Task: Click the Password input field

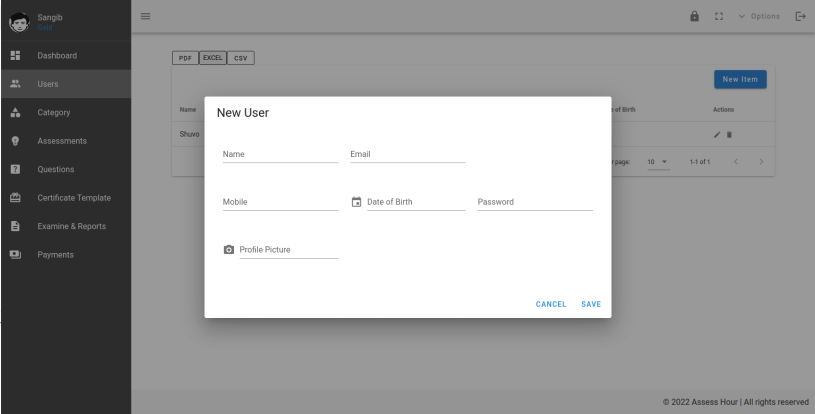Action: pyautogui.click(x=535, y=202)
